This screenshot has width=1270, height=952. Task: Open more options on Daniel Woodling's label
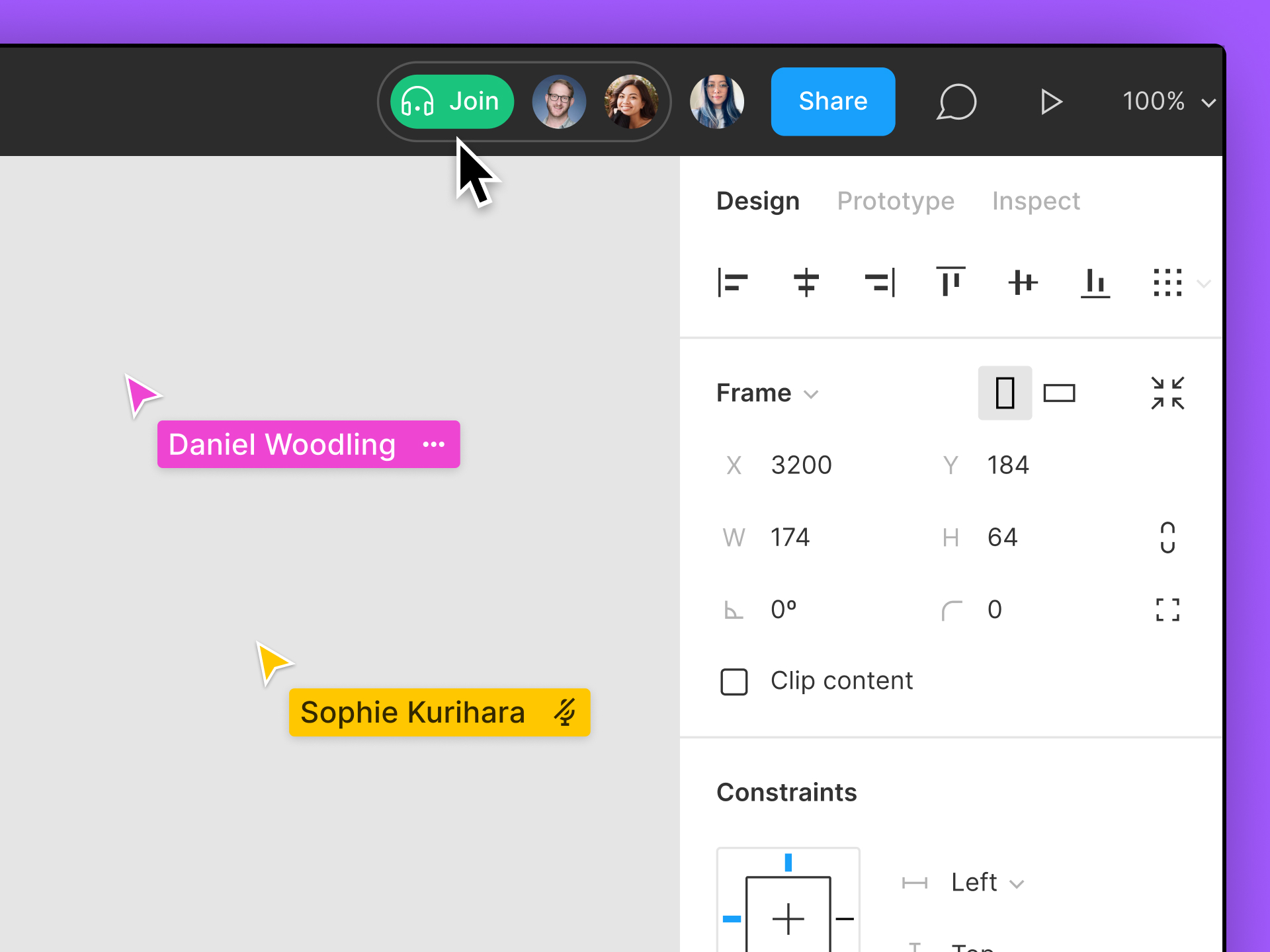tap(433, 444)
